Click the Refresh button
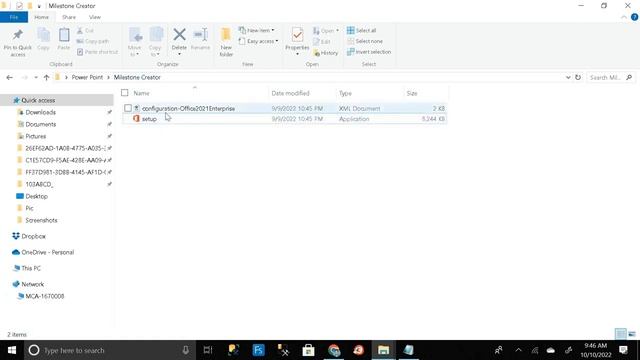This screenshot has width=640, height=360. pos(578,77)
